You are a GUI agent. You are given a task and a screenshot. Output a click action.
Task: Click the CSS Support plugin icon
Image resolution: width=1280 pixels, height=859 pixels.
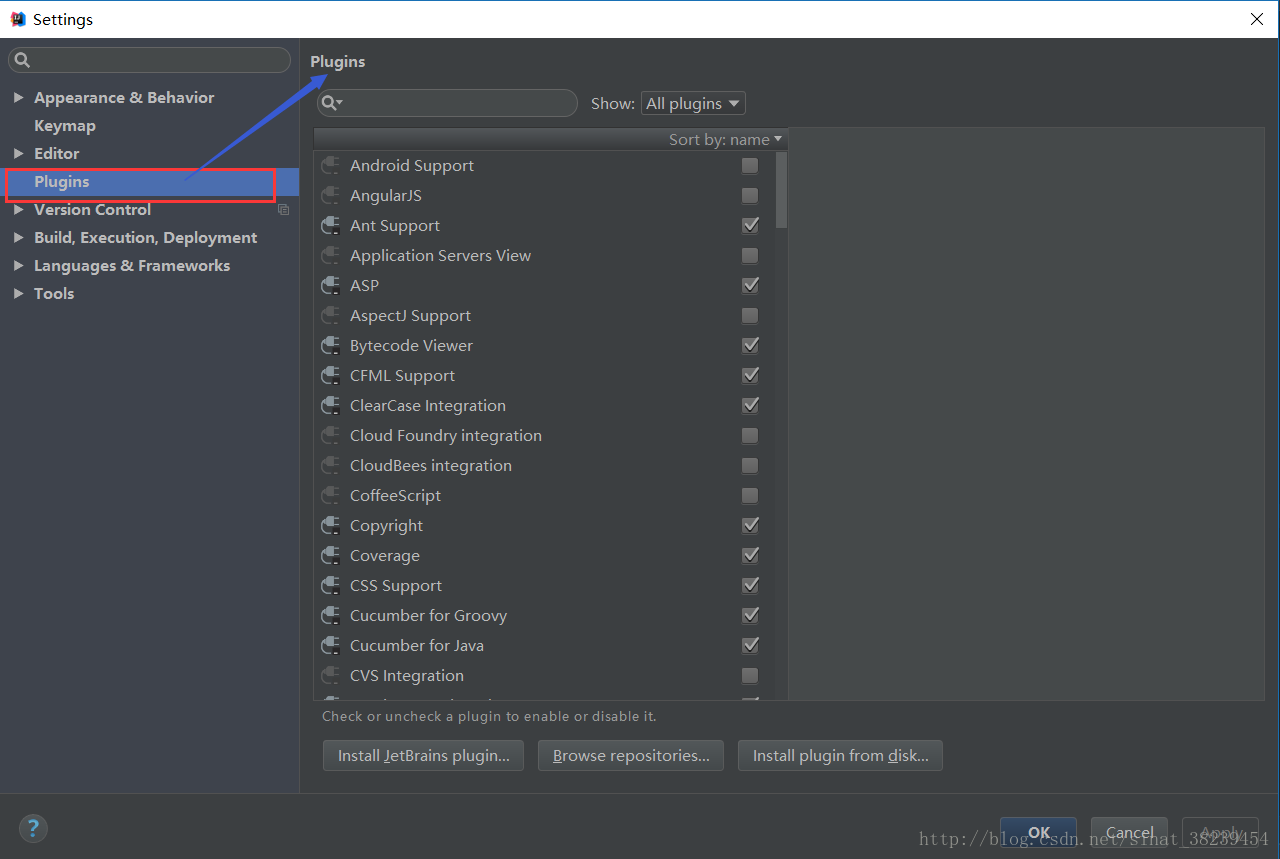coord(330,586)
